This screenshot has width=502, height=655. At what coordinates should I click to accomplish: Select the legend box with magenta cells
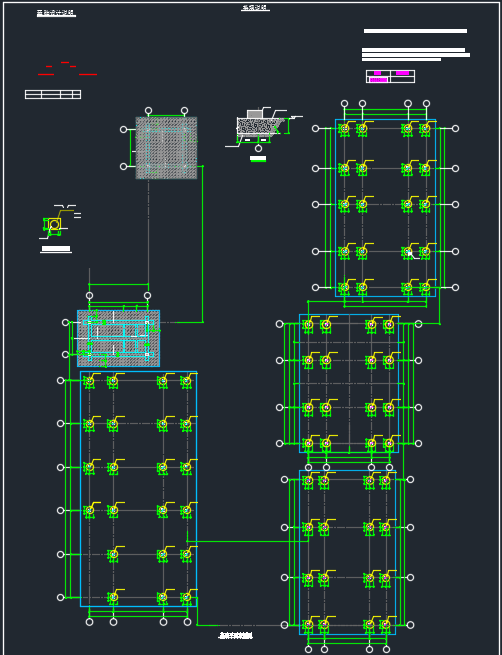coord(390,76)
